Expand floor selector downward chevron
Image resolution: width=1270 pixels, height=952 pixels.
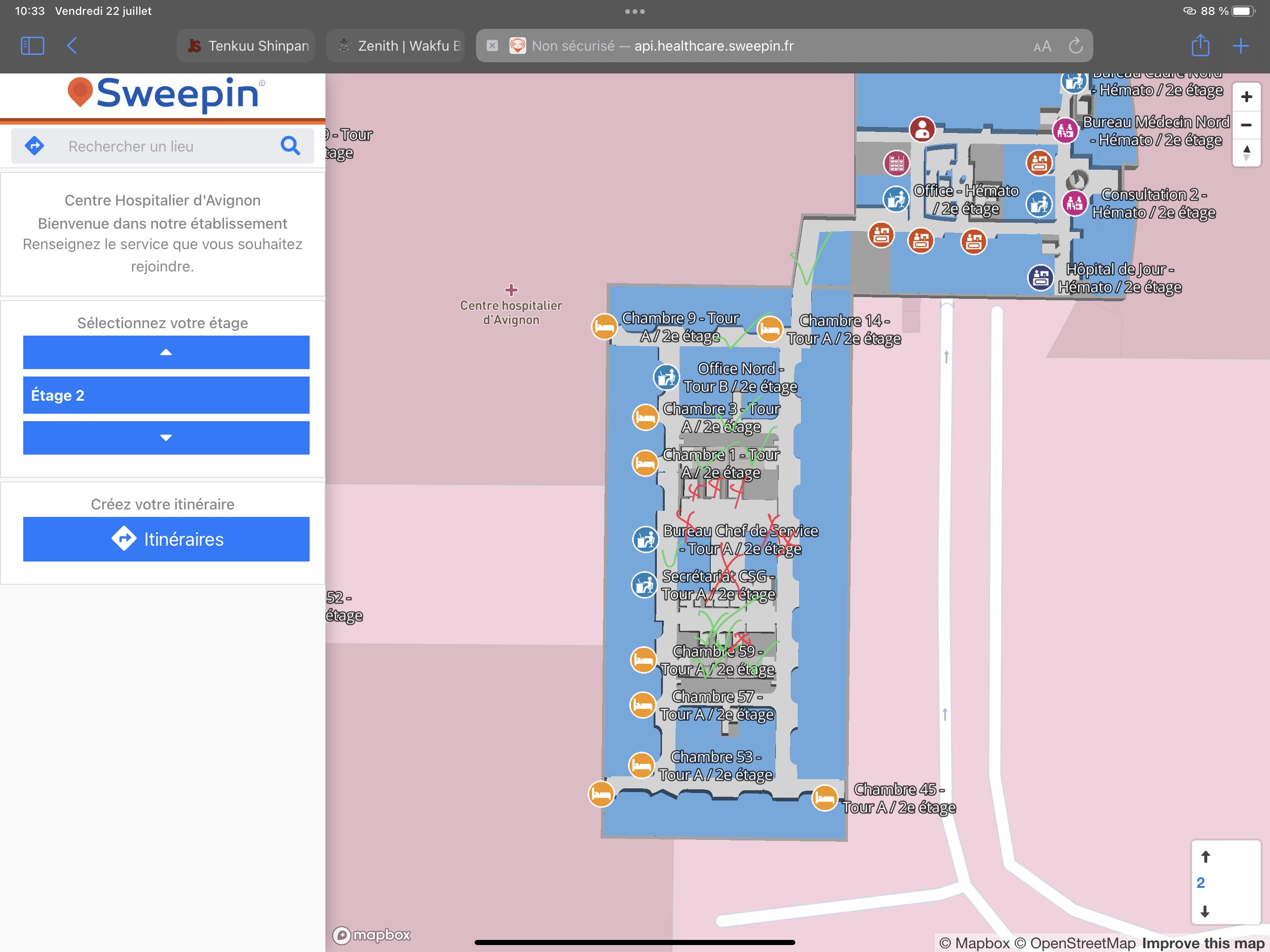166,437
